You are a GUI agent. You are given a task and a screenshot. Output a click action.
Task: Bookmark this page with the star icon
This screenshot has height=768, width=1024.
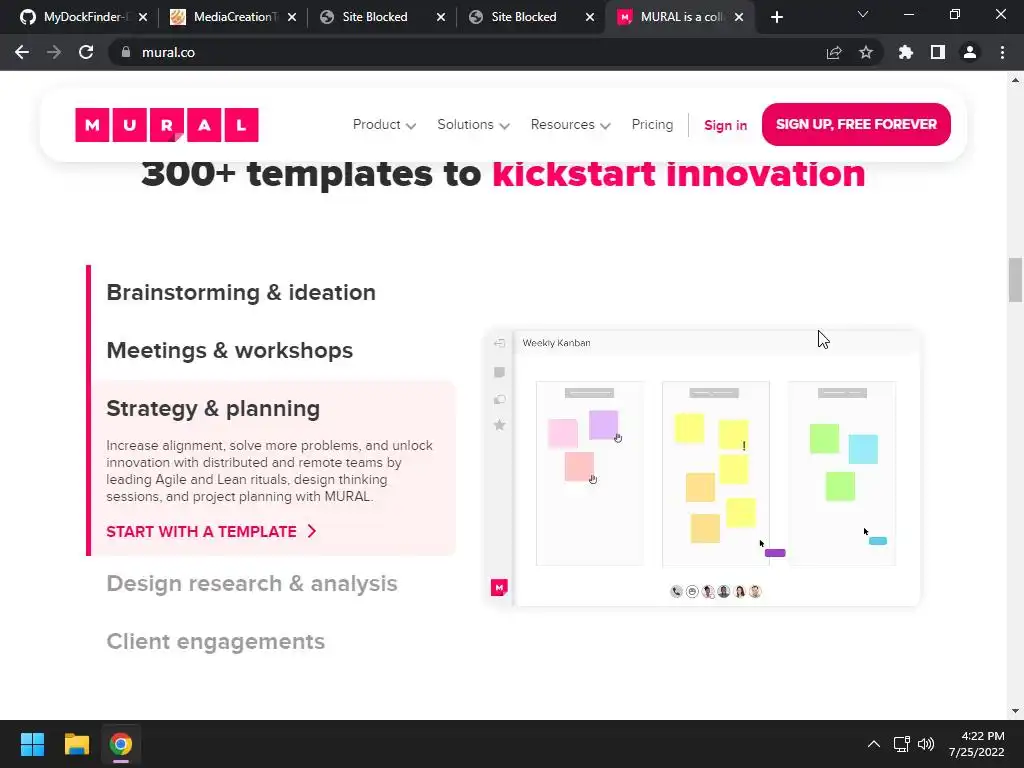(x=866, y=52)
